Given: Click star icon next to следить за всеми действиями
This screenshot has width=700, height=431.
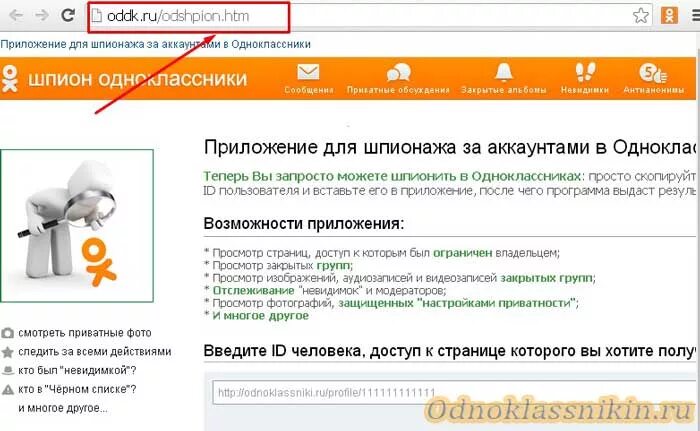Looking at the screenshot, I should click(x=7, y=352).
